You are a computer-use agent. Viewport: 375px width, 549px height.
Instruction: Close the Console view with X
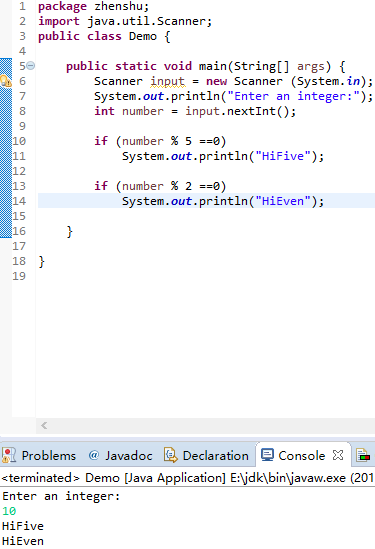point(338,455)
